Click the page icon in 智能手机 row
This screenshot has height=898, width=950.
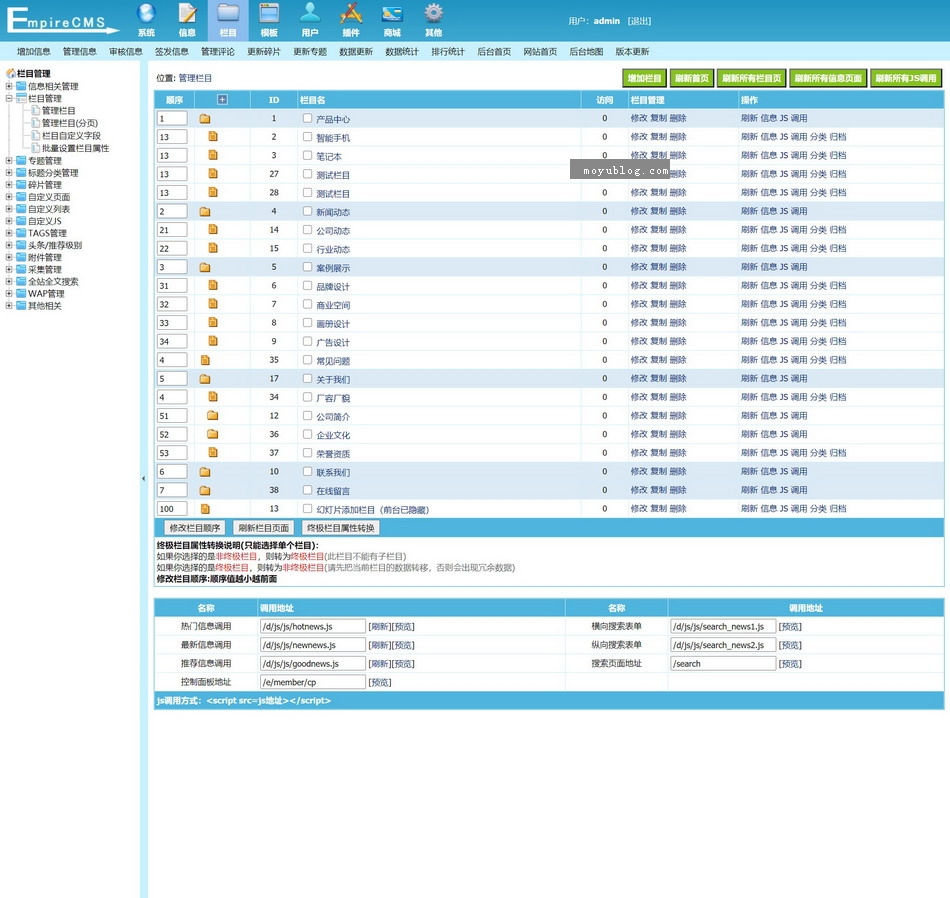pos(213,137)
